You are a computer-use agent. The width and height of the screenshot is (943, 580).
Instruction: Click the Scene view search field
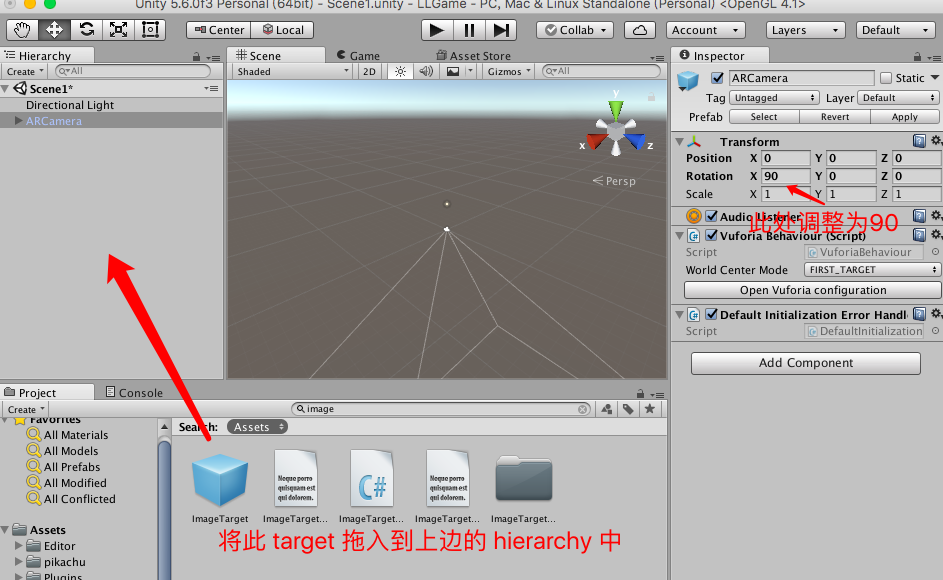(601, 71)
